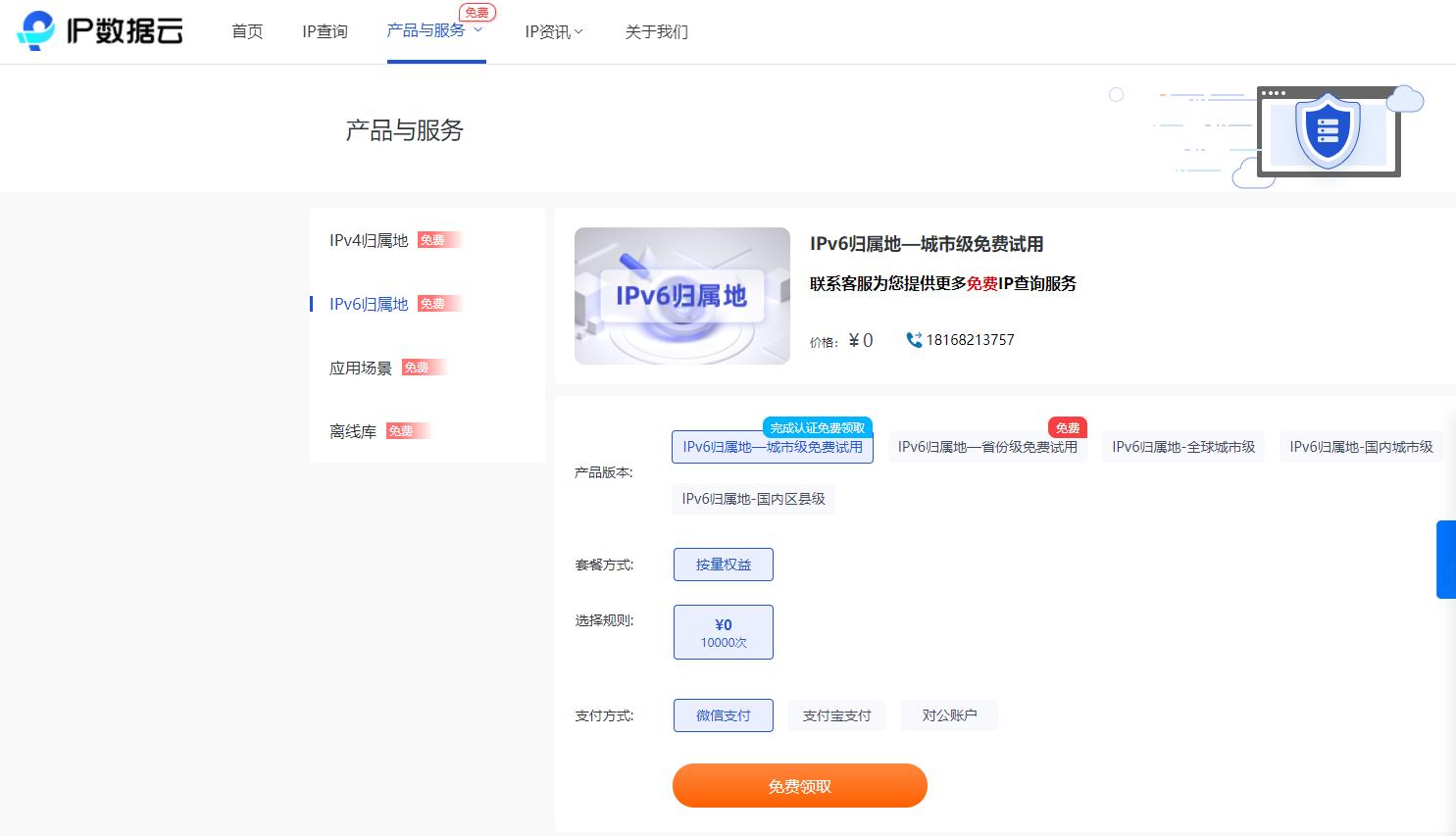Image resolution: width=1456 pixels, height=836 pixels.
Task: Click the 免费 badge on 省份级免费试用 option
Action: tap(1068, 427)
